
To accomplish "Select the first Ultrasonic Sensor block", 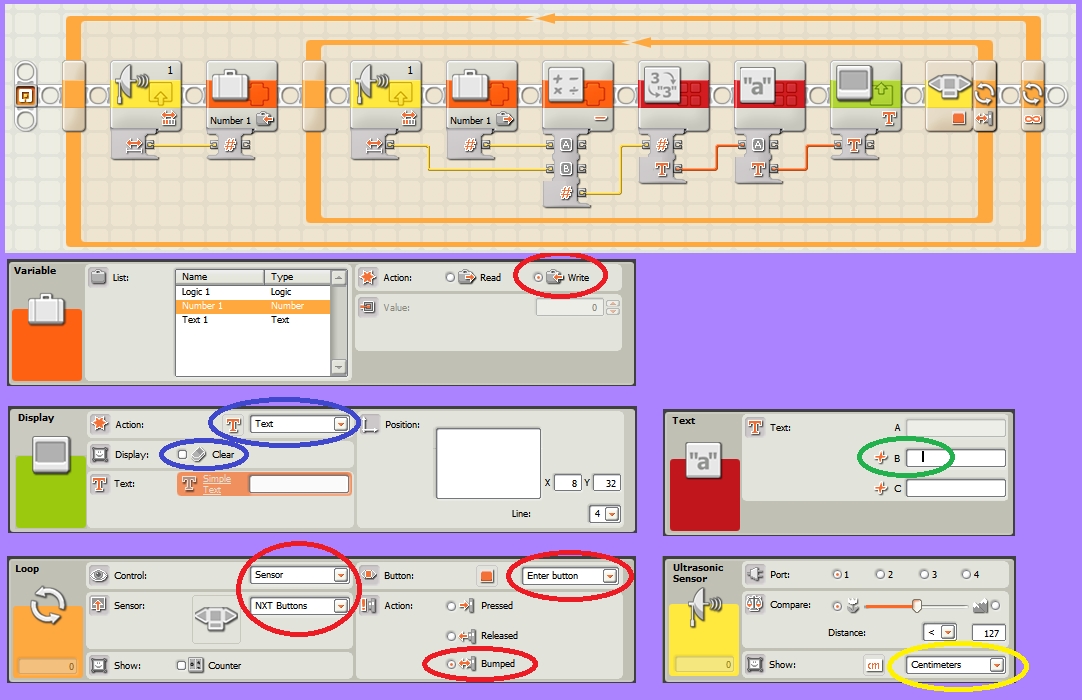I will click(146, 95).
